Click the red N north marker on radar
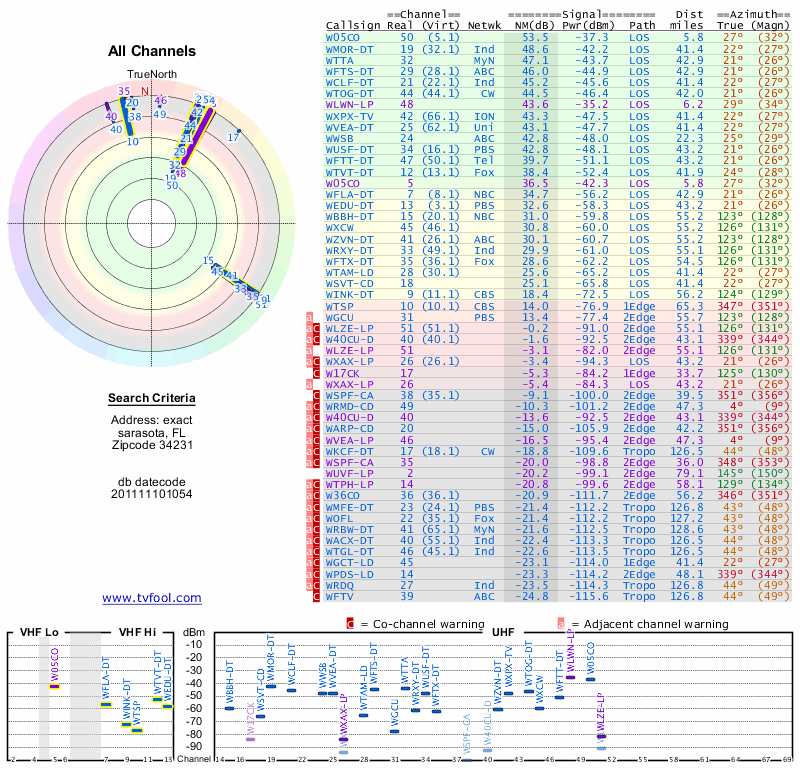 click(x=145, y=91)
